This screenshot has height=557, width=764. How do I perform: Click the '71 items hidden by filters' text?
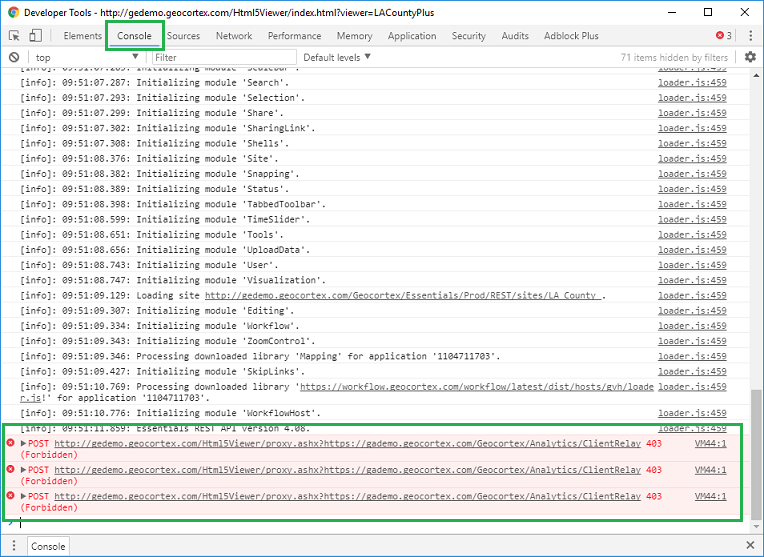(x=674, y=58)
